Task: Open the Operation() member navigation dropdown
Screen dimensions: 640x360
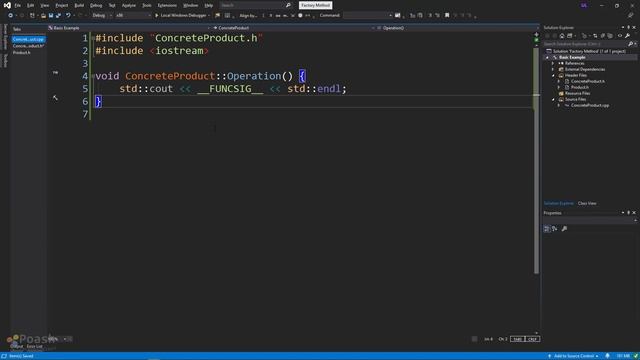Action: click(457, 28)
